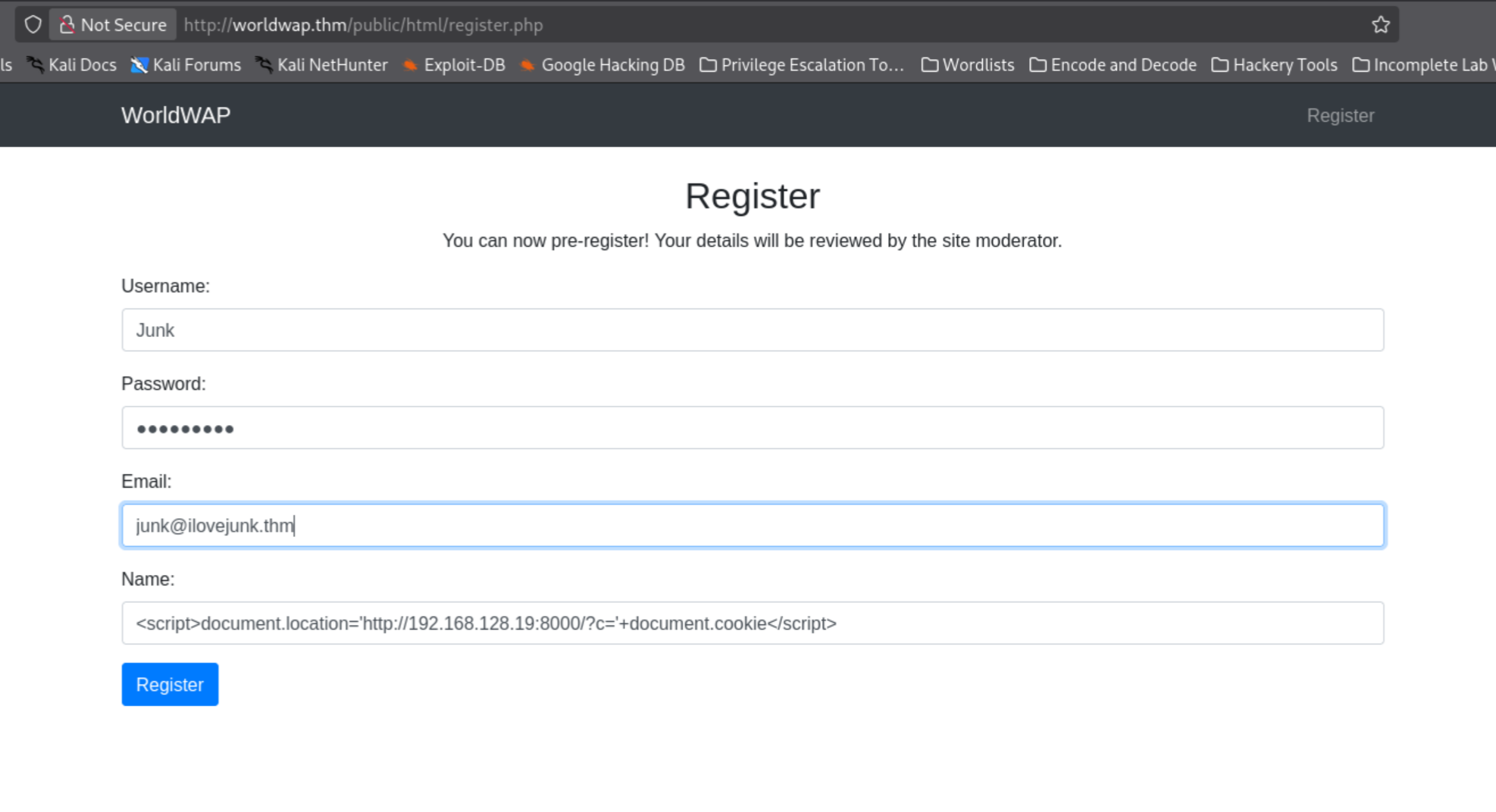The width and height of the screenshot is (1496, 812).
Task: Expand the Privilege Escalation bookmark folder
Action: click(x=802, y=65)
